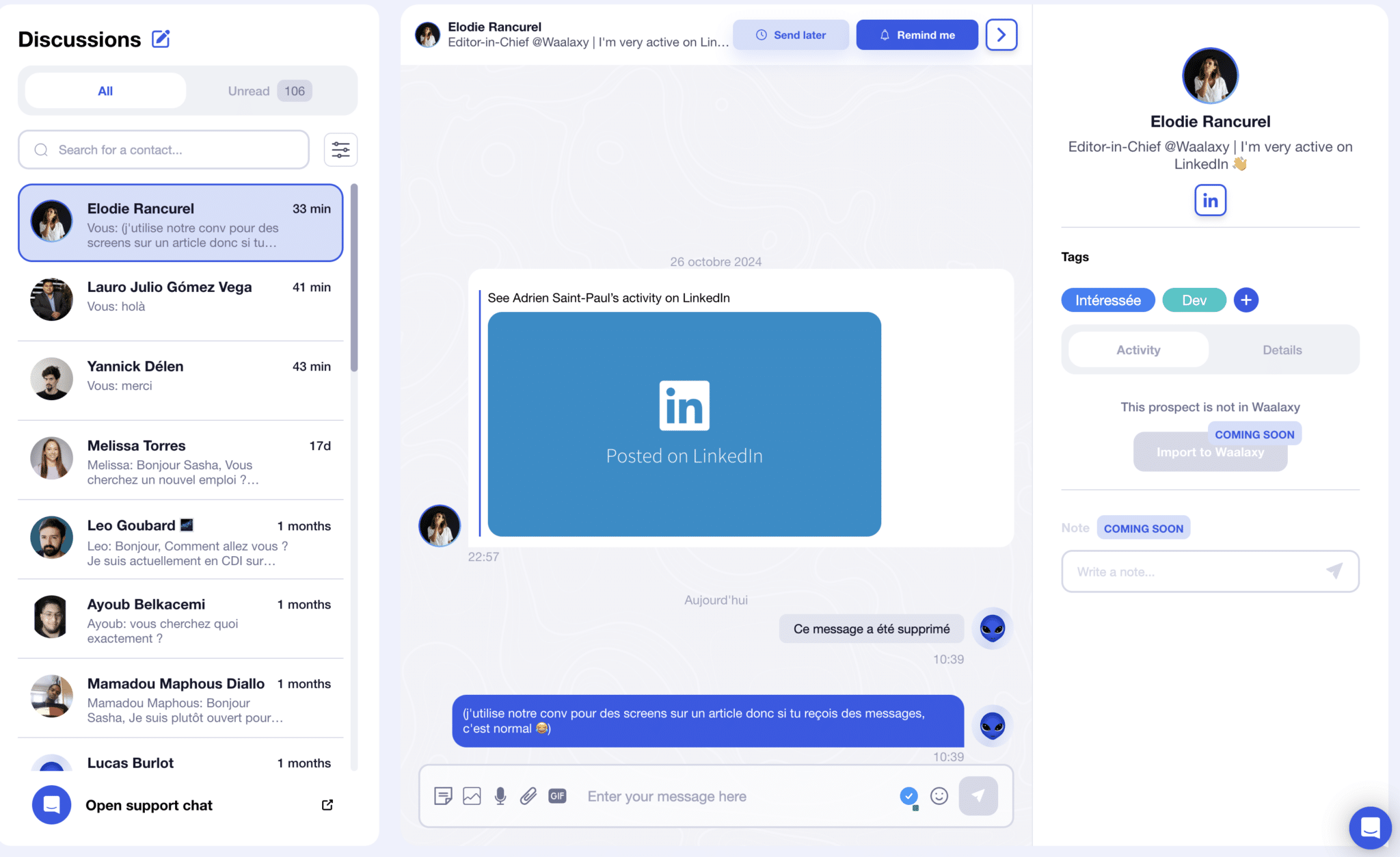This screenshot has width=1400, height=857.
Task: Select the Activity tab
Action: [1137, 350]
